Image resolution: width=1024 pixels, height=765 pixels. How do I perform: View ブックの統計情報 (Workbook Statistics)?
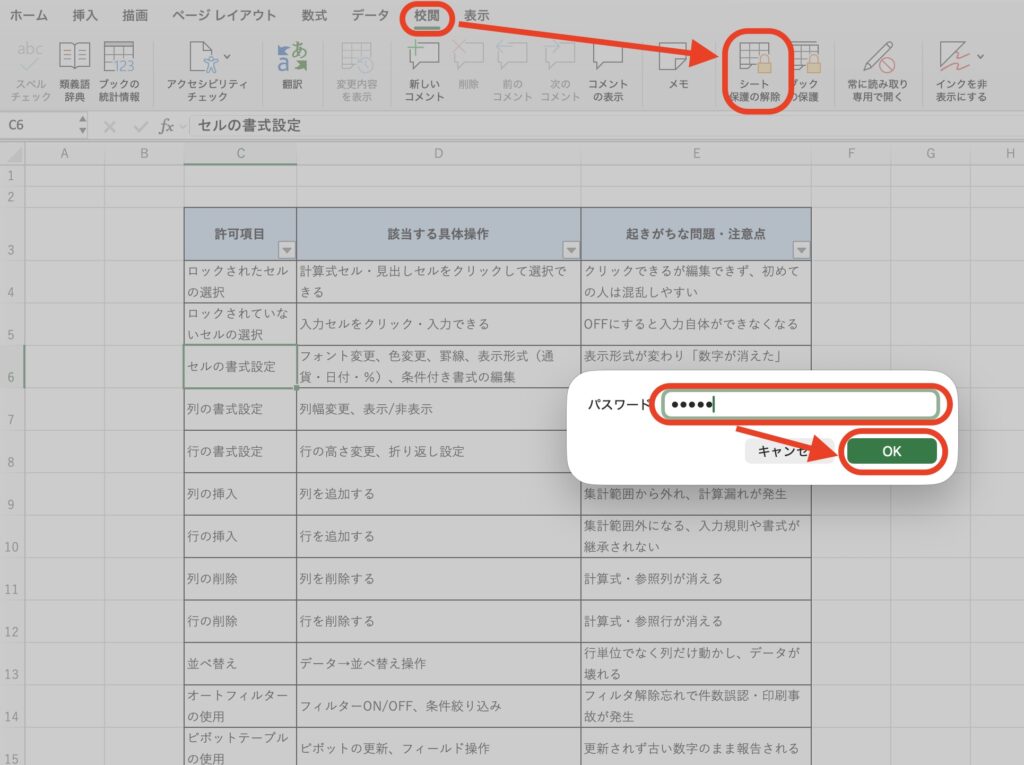pyautogui.click(x=120, y=70)
